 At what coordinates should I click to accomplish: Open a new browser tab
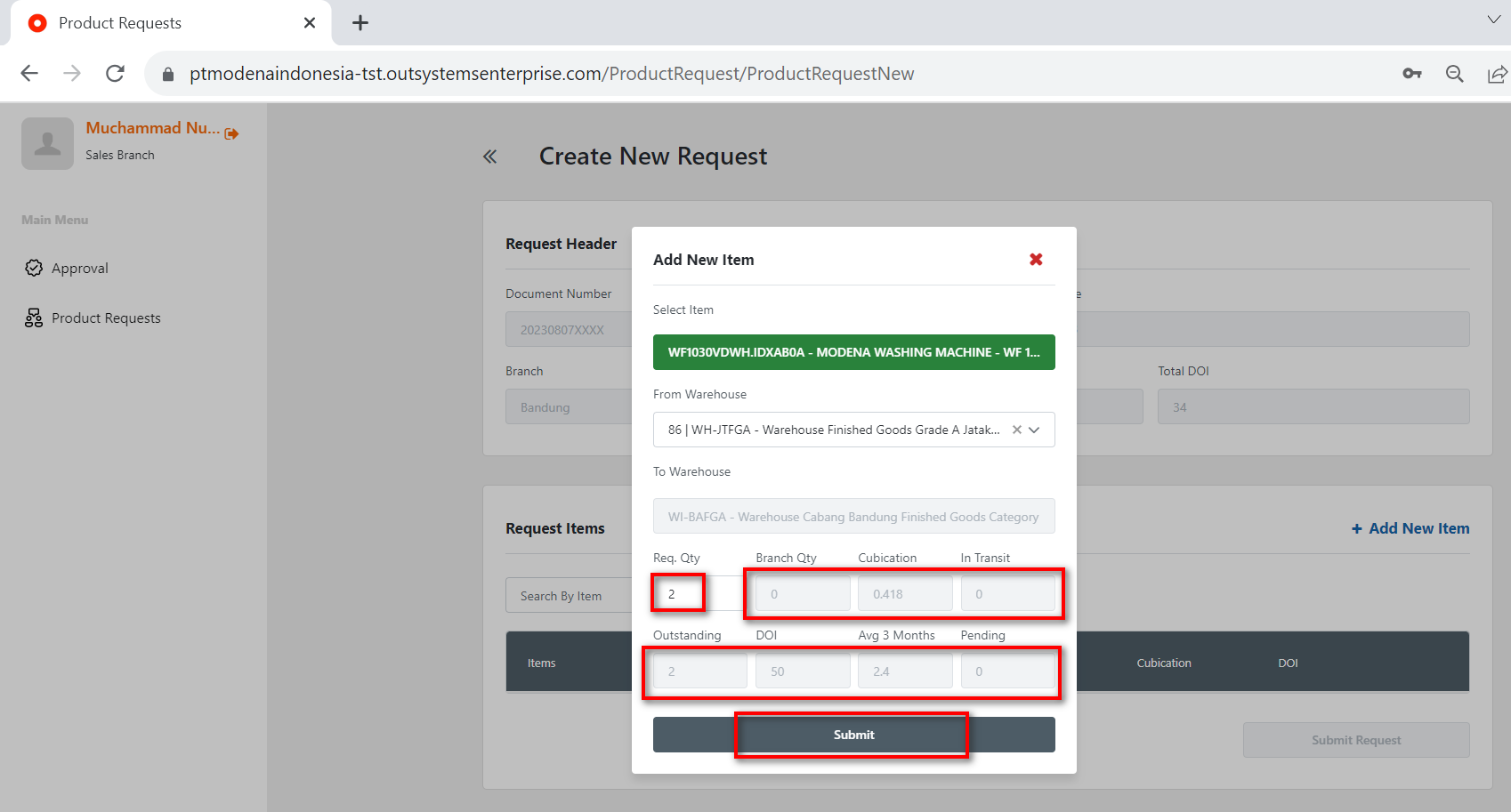click(x=360, y=23)
